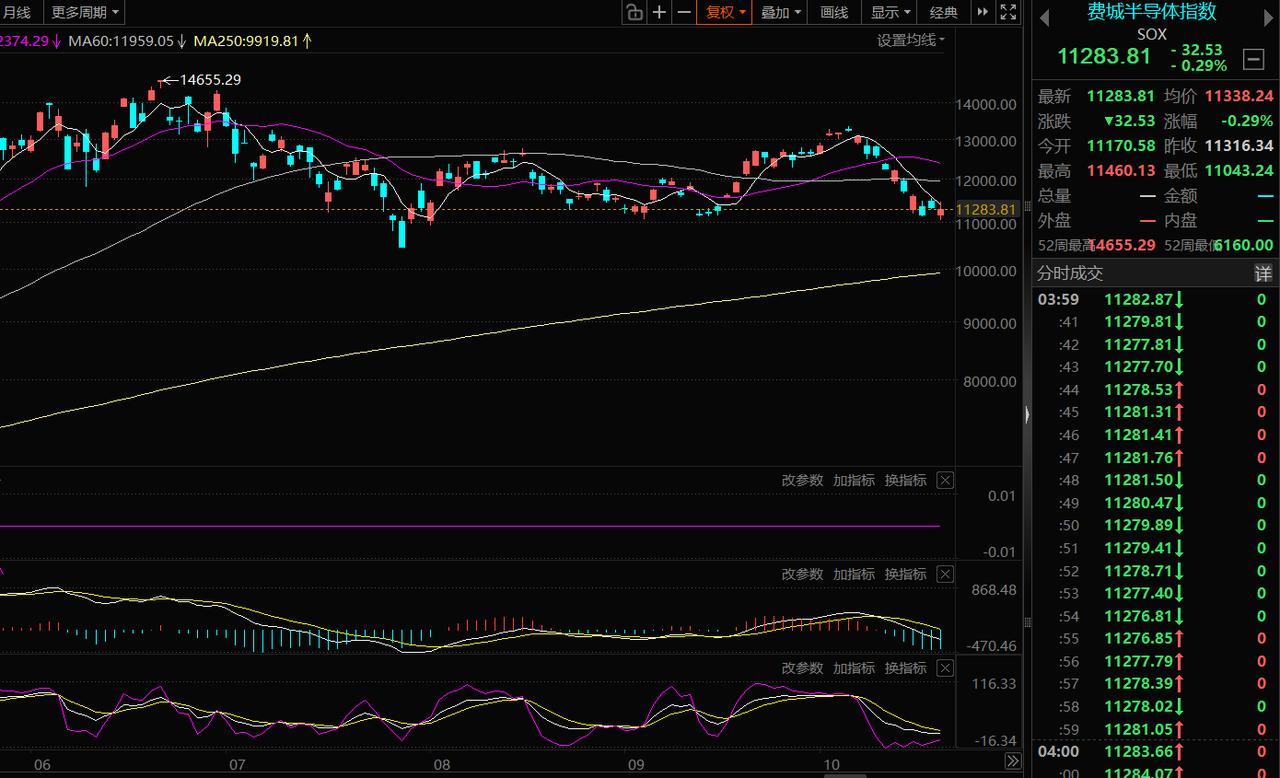This screenshot has height=778, width=1280.
Task: Open the 叠加 overlay dropdown
Action: pos(781,12)
